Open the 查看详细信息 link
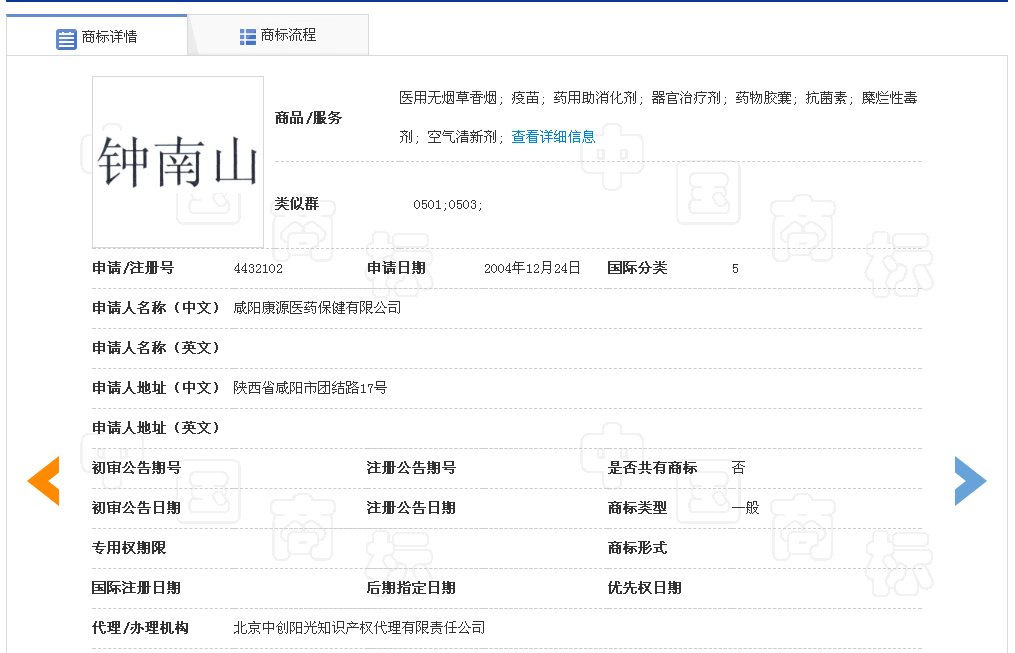1015x653 pixels. pos(553,137)
